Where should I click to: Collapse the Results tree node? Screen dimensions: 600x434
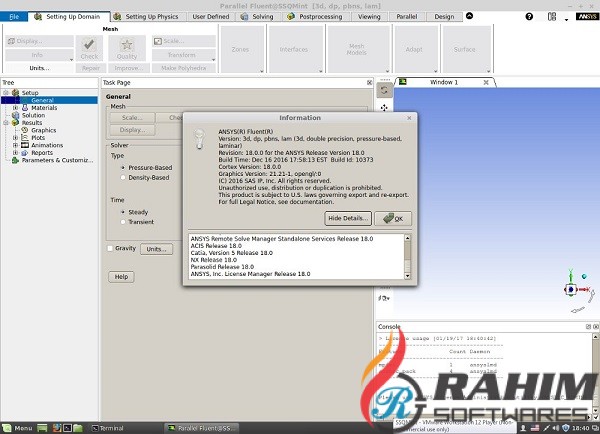[x=6, y=122]
